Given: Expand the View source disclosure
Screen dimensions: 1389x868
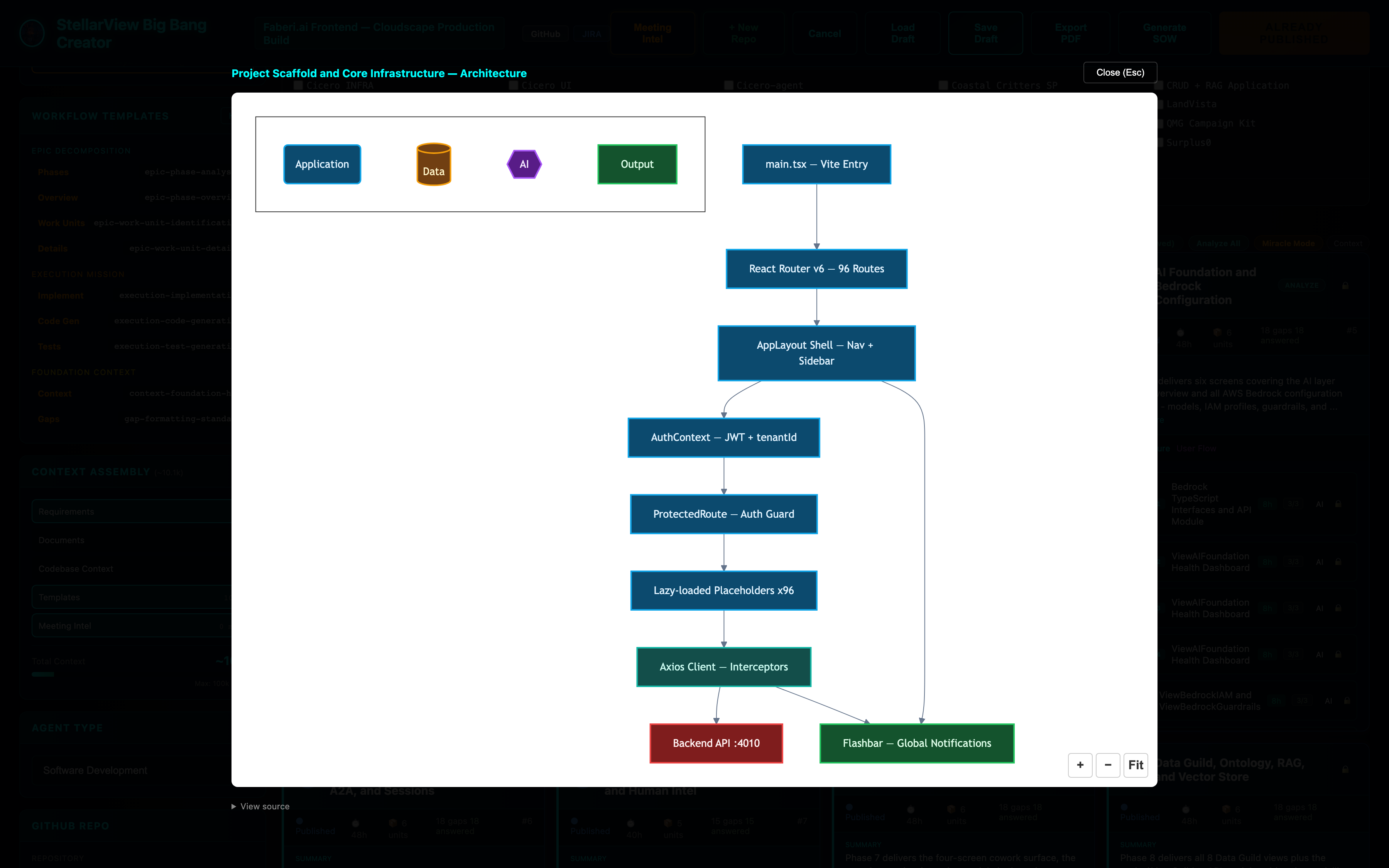Looking at the screenshot, I should click(x=260, y=807).
